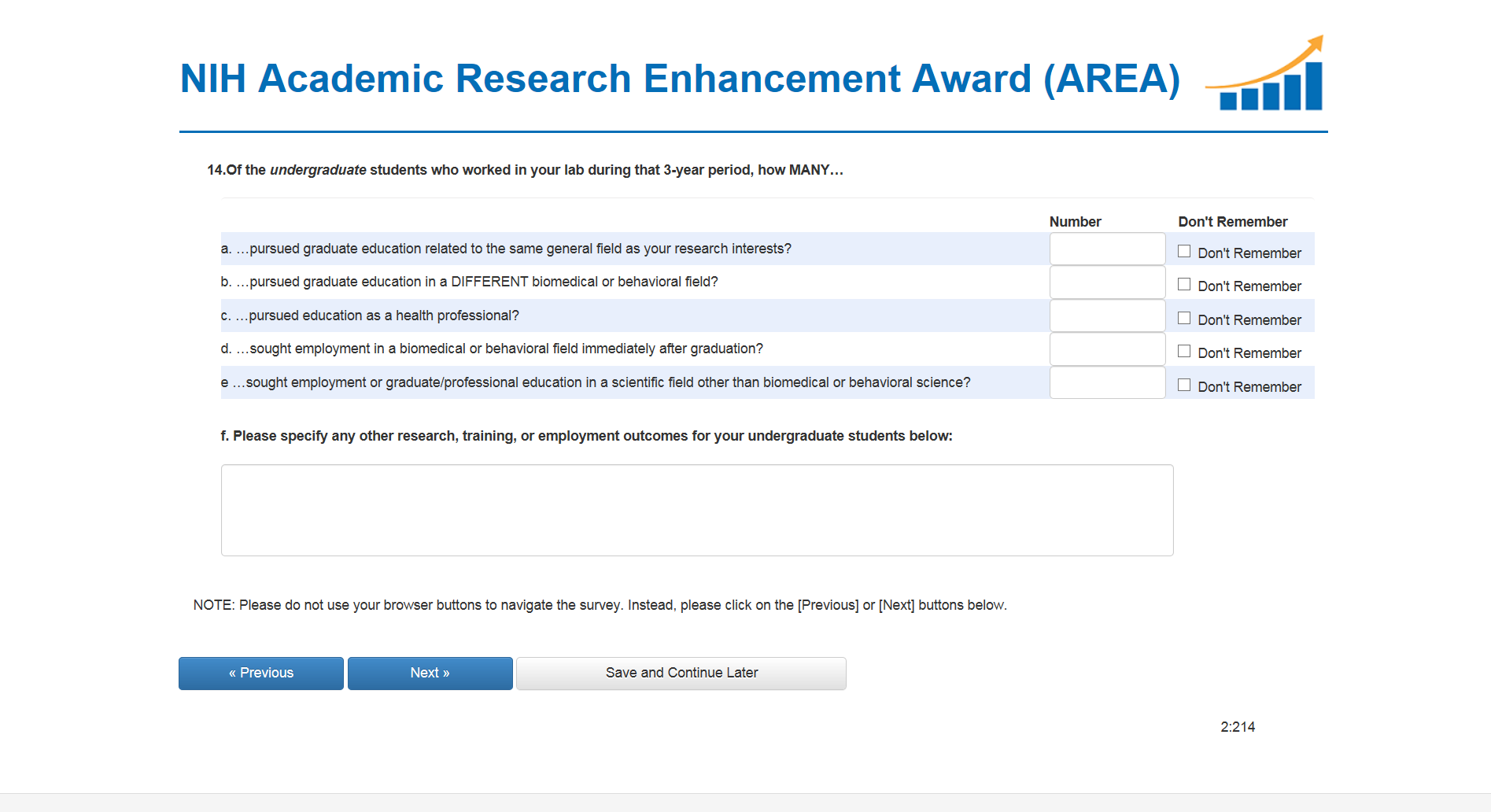This screenshot has width=1491, height=812.
Task: Click the AREA bar chart logo icon
Action: [1267, 75]
